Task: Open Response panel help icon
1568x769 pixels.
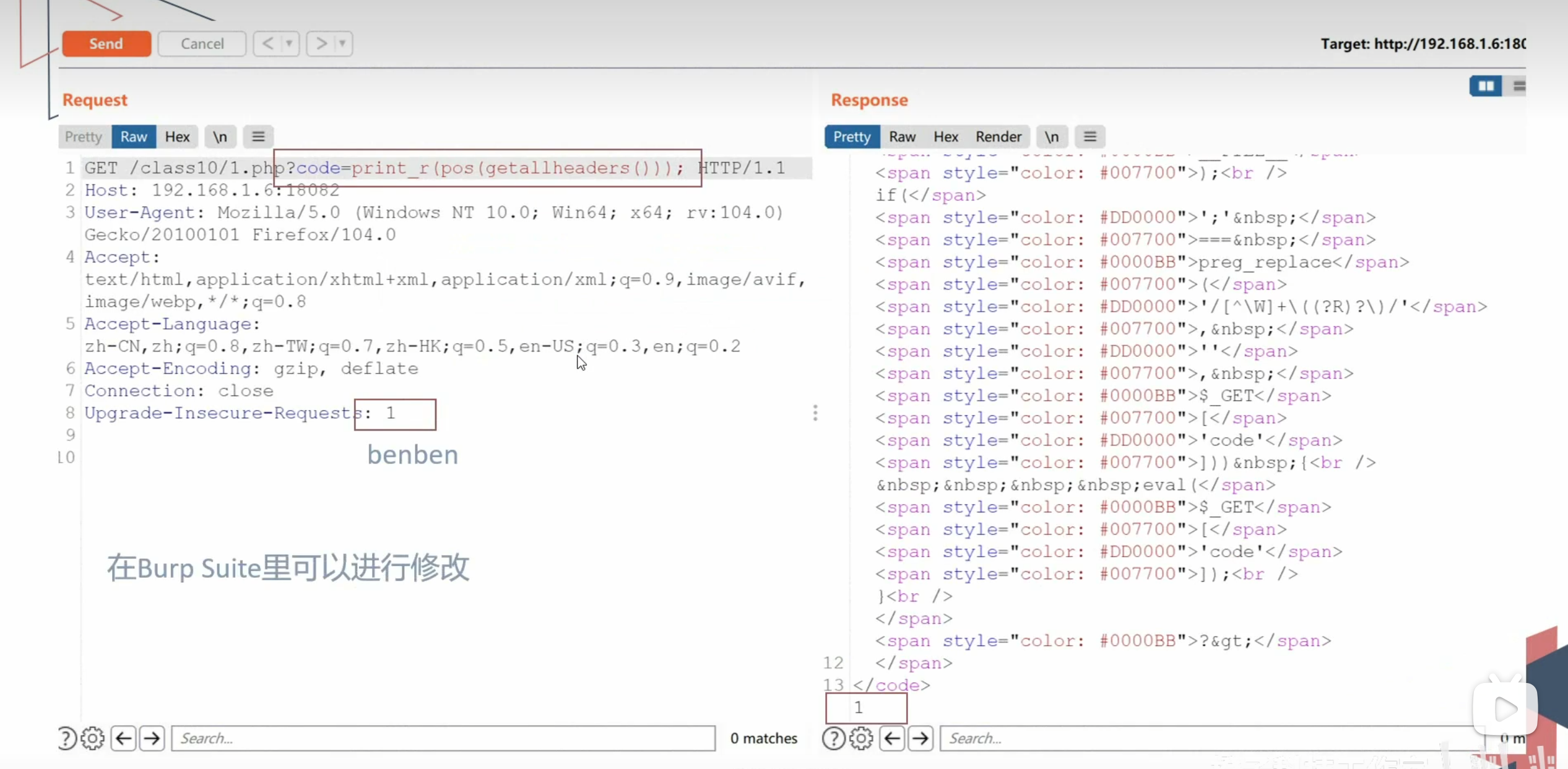Action: tap(834, 738)
